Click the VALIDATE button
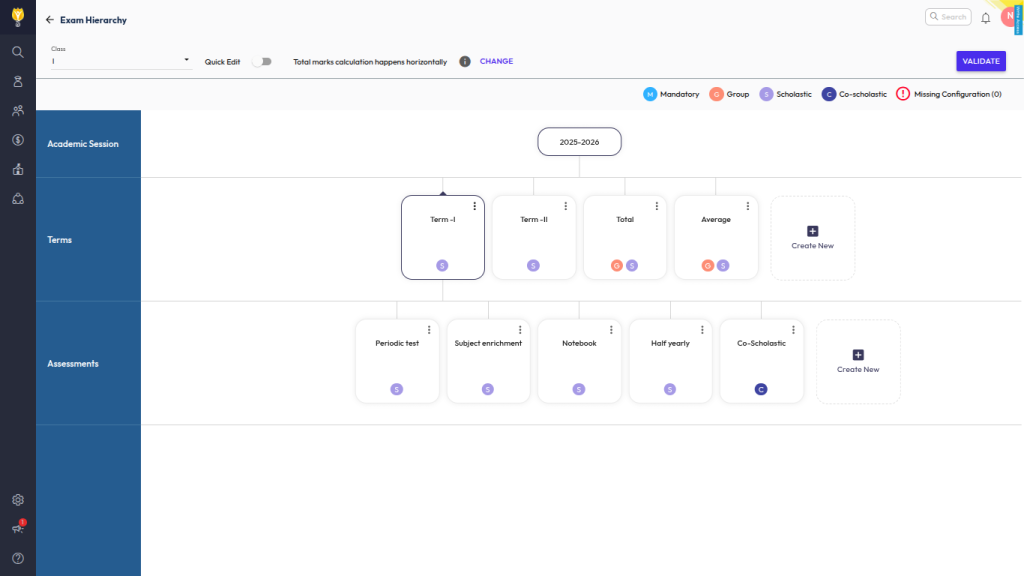The image size is (1024, 576). [980, 61]
